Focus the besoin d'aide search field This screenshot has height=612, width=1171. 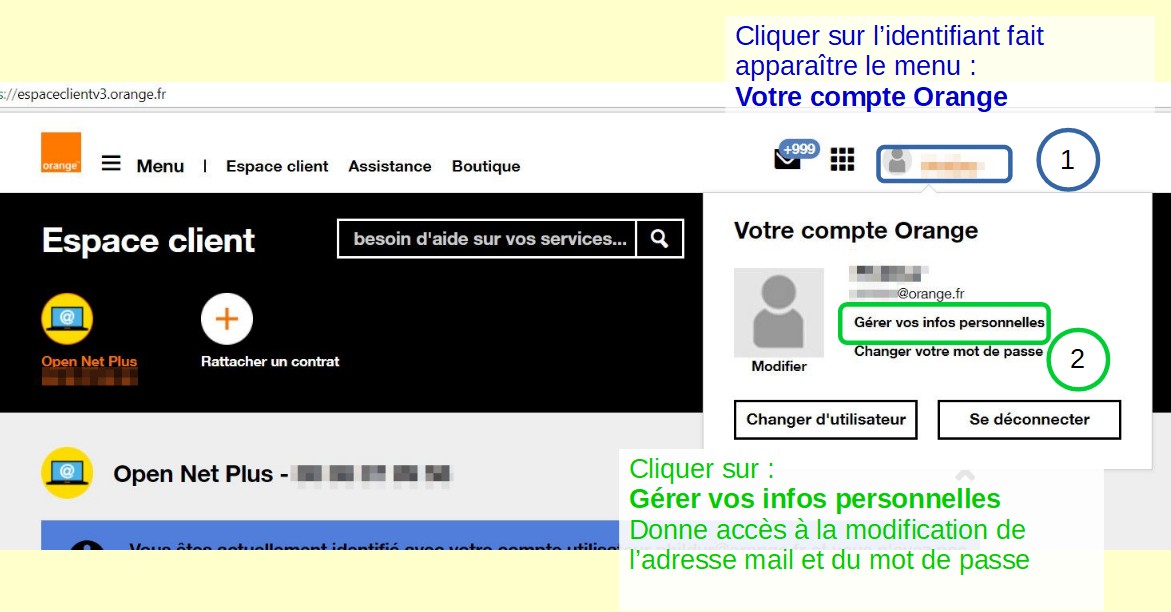(x=487, y=238)
